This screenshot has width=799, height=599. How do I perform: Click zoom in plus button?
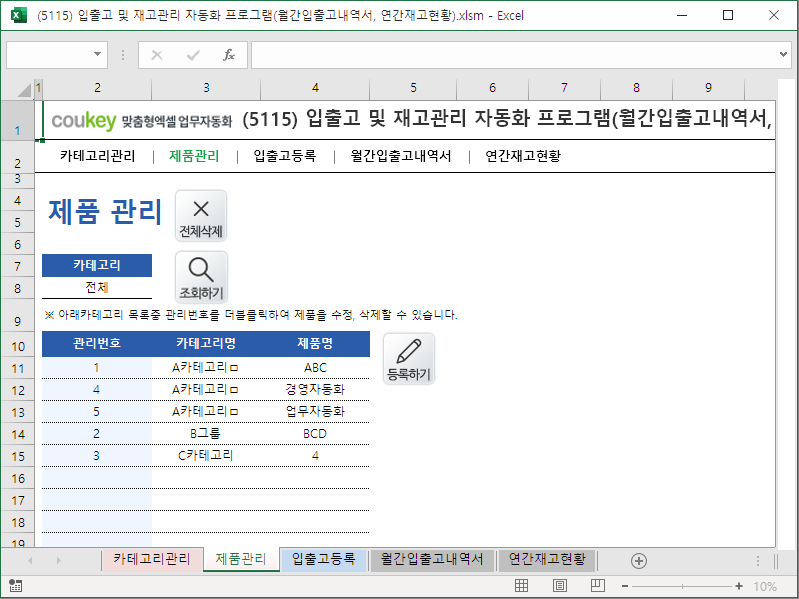[739, 586]
